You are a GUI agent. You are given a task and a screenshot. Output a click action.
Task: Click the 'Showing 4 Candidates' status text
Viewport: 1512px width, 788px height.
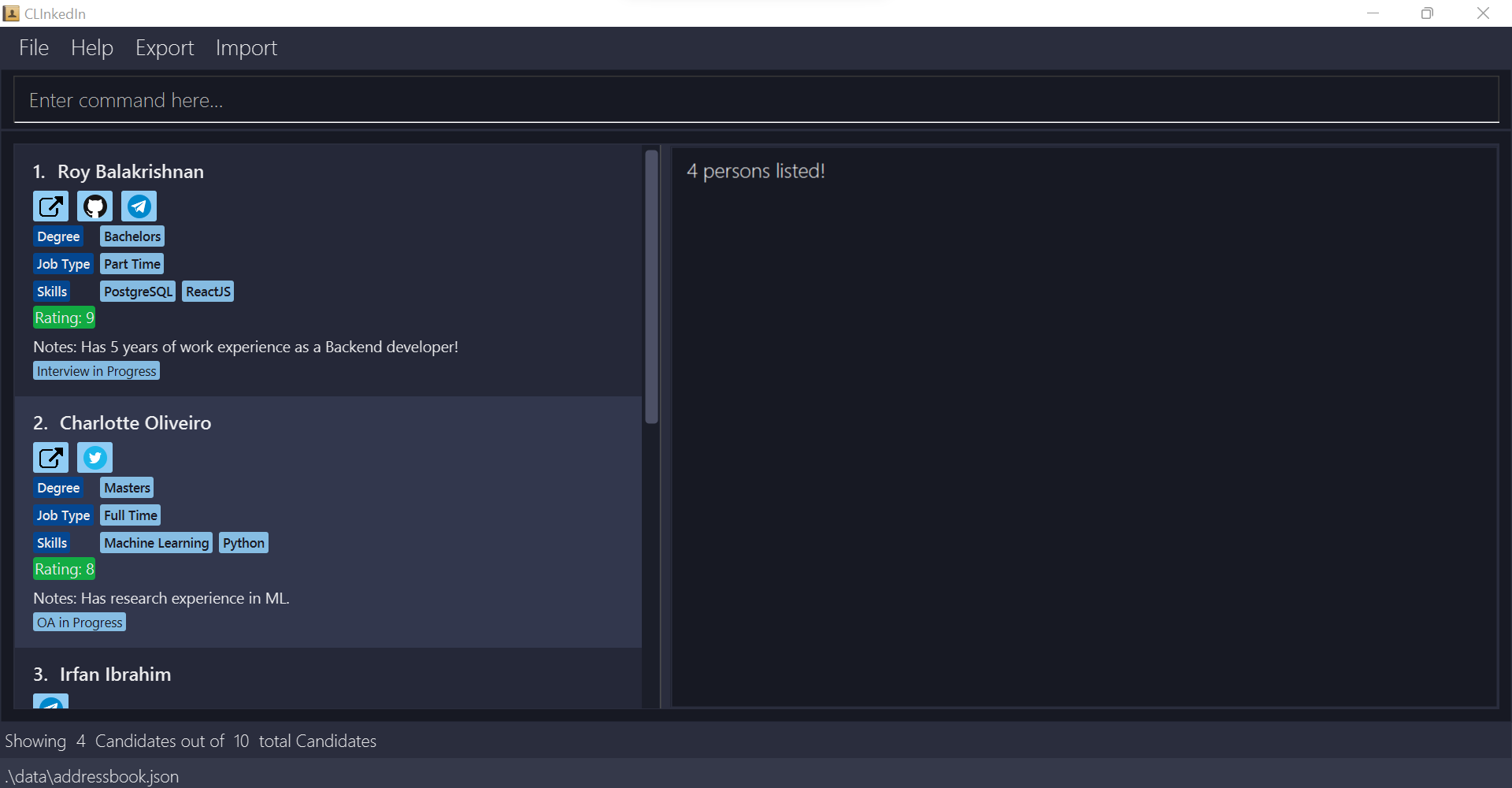[x=191, y=742]
